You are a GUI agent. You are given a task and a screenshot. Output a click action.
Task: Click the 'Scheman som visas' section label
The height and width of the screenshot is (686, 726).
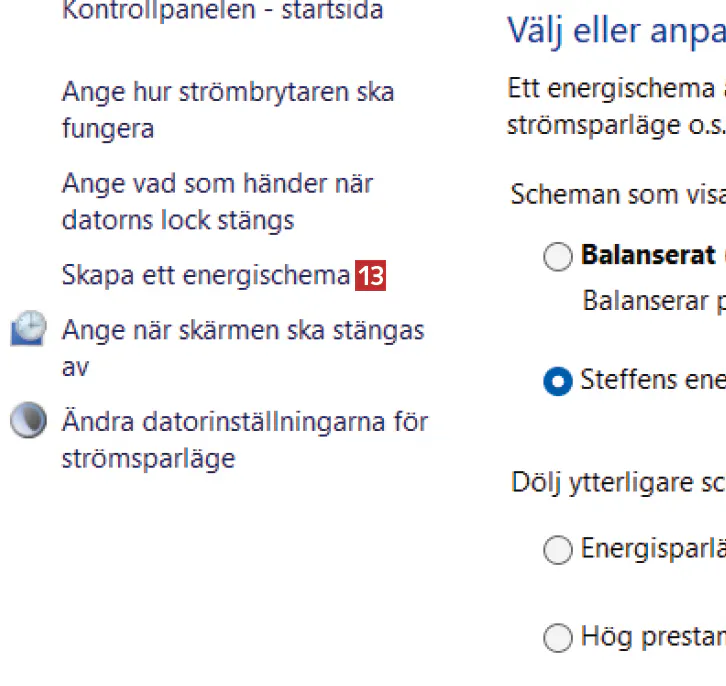click(x=617, y=194)
